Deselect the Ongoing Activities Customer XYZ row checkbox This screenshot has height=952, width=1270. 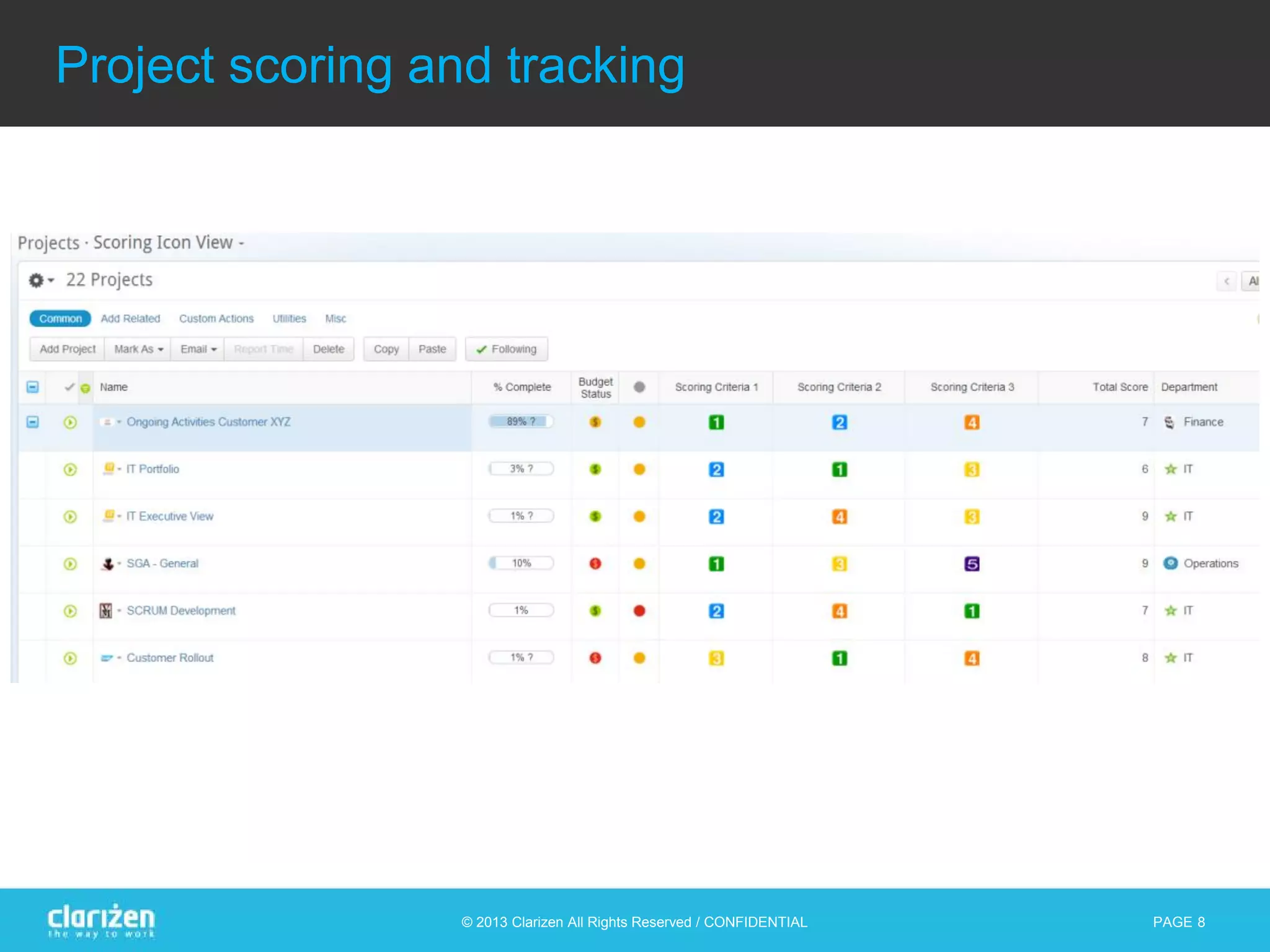point(33,422)
